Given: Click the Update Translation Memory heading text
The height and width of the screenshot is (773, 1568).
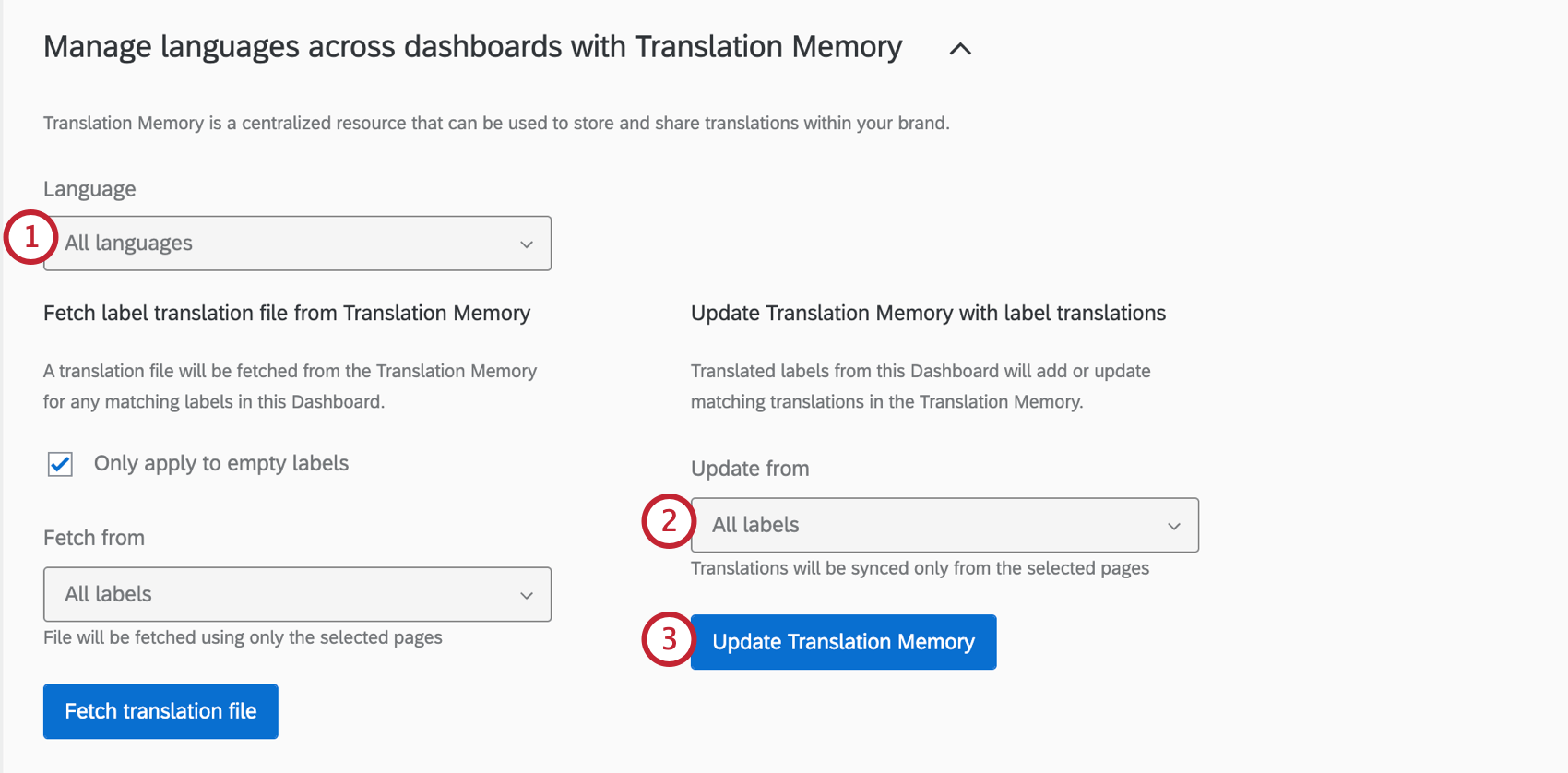Looking at the screenshot, I should pyautogui.click(x=928, y=313).
